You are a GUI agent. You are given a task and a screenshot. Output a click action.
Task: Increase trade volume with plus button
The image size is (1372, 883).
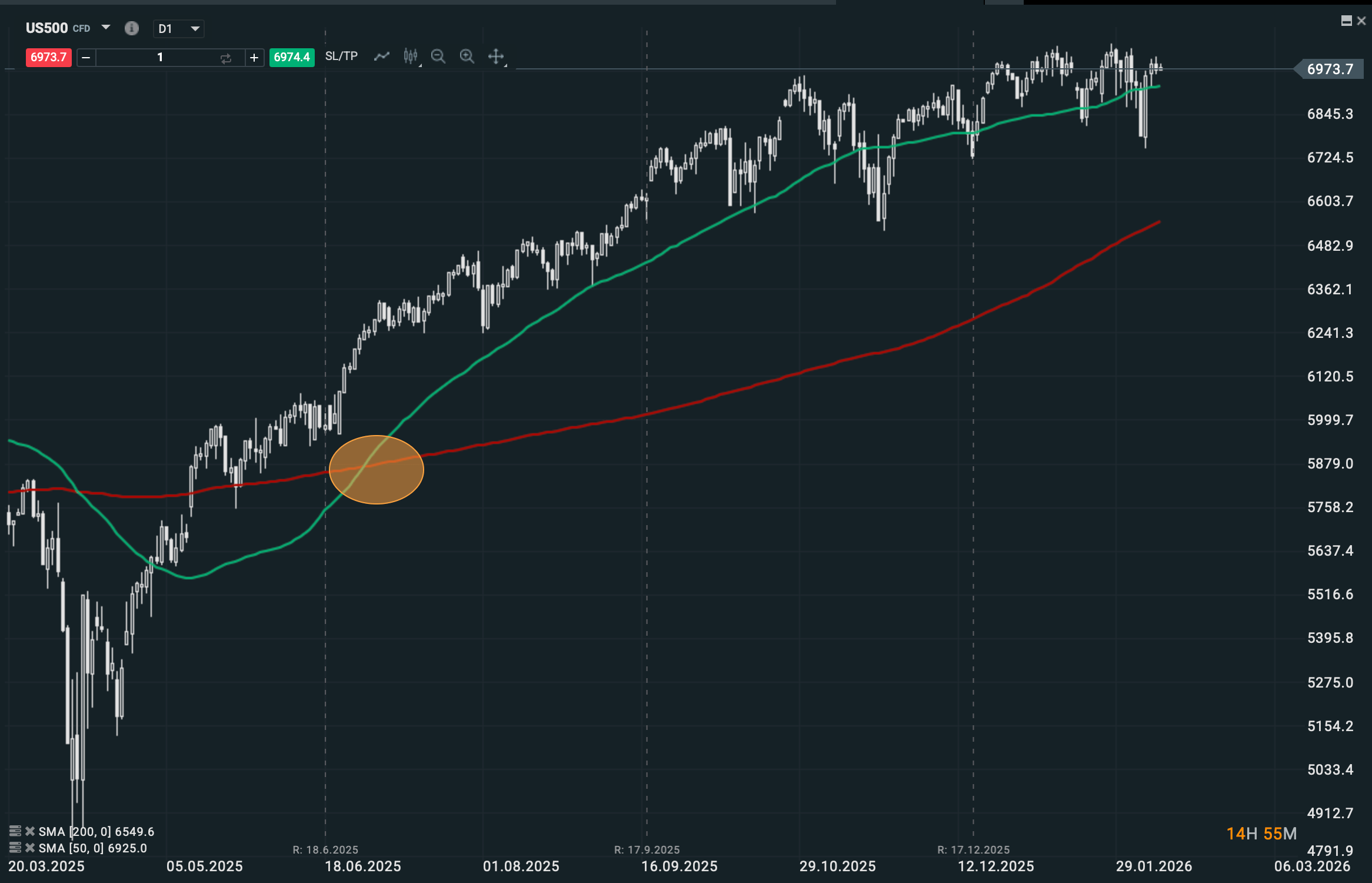click(x=254, y=58)
